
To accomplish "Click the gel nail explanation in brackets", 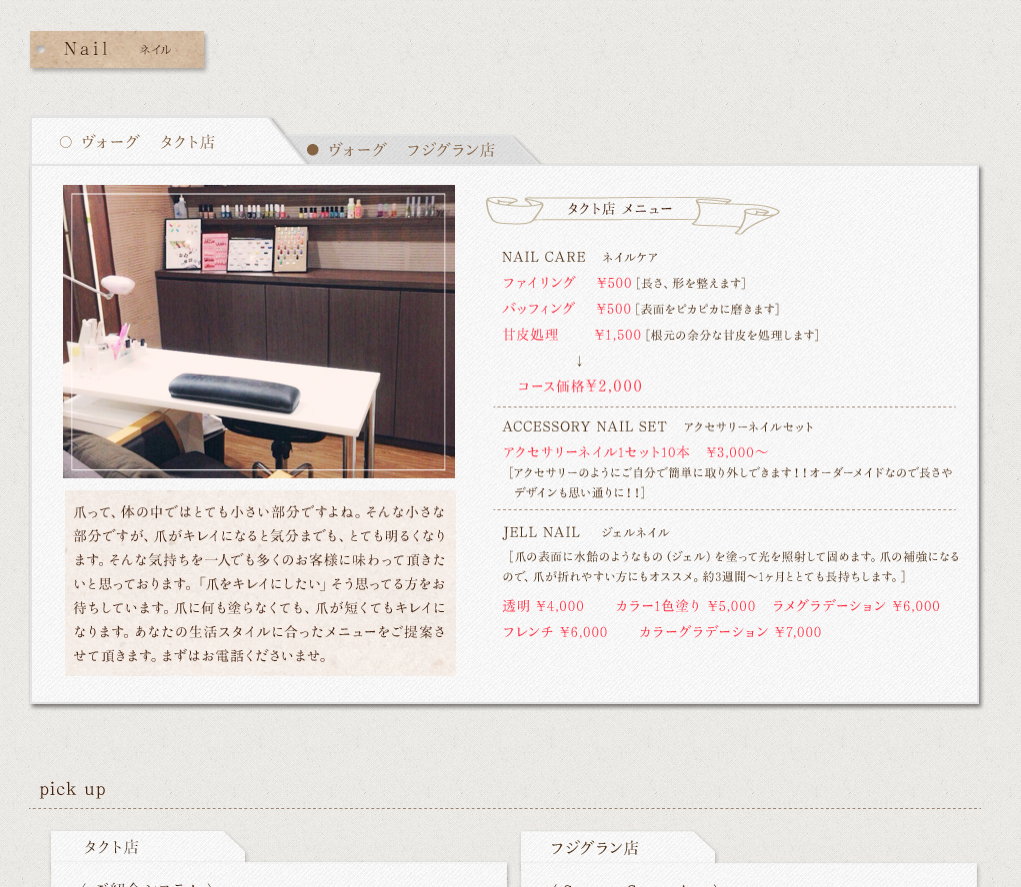I will (x=731, y=567).
